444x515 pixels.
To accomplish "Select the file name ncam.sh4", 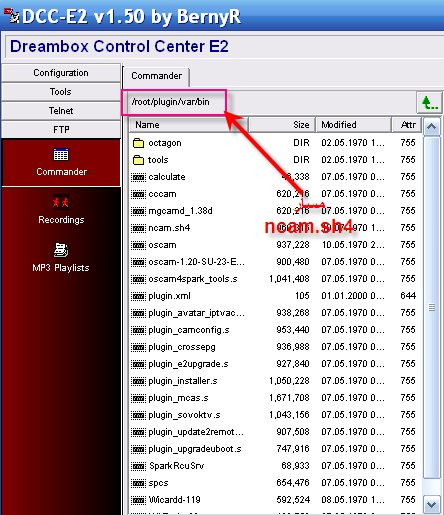I will (x=169, y=228).
